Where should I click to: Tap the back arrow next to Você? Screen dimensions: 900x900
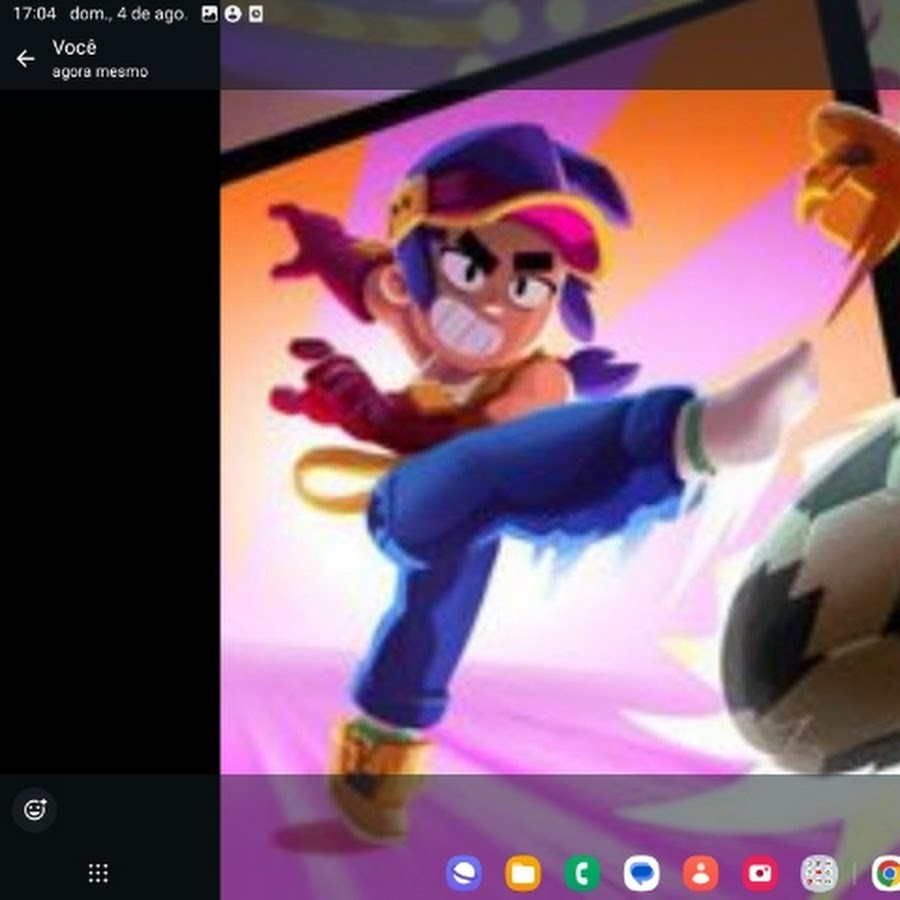click(25, 59)
